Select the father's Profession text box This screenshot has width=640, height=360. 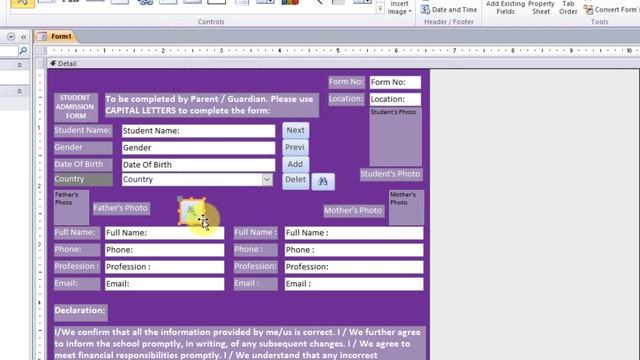[164, 267]
